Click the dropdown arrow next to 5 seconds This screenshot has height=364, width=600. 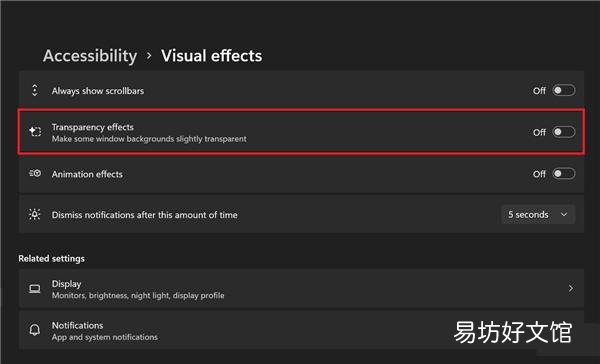(x=564, y=215)
